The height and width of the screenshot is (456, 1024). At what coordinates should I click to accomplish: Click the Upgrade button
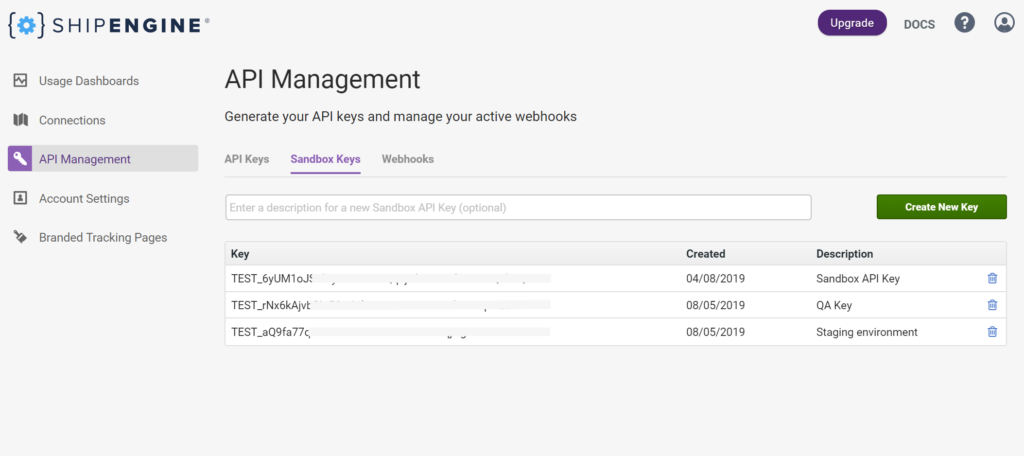click(x=852, y=24)
